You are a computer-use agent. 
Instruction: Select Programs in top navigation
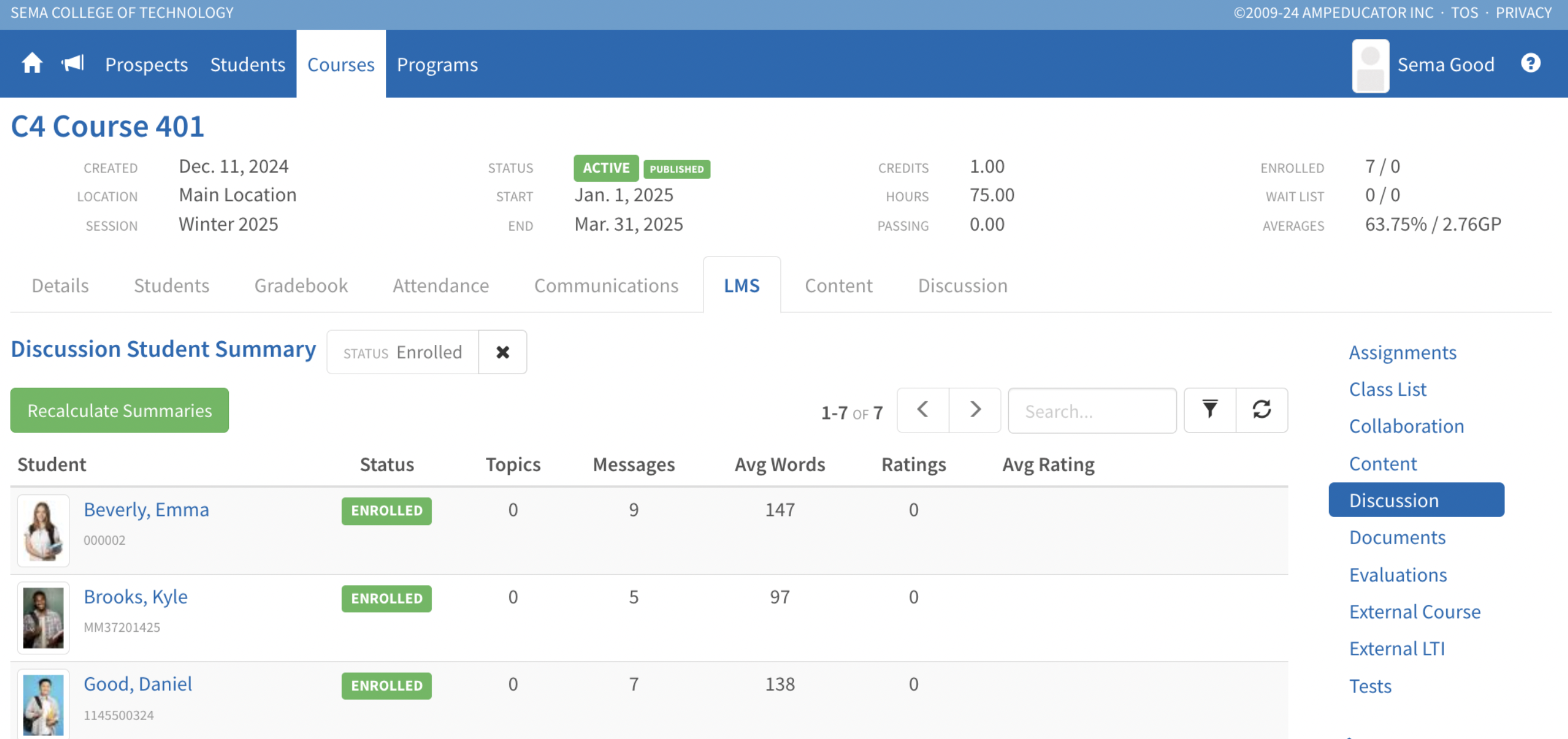(x=437, y=65)
